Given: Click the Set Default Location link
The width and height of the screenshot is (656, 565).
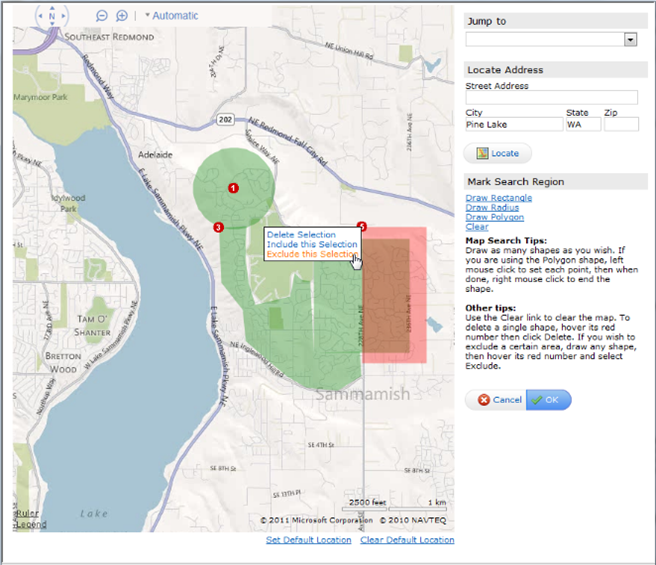Looking at the screenshot, I should coord(308,540).
